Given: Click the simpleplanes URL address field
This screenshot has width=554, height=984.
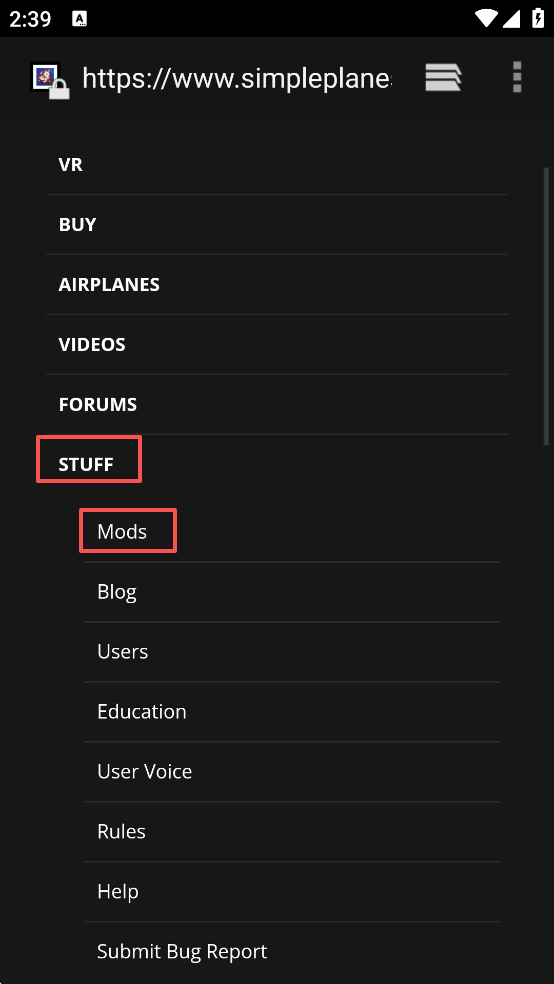Looking at the screenshot, I should (x=237, y=78).
